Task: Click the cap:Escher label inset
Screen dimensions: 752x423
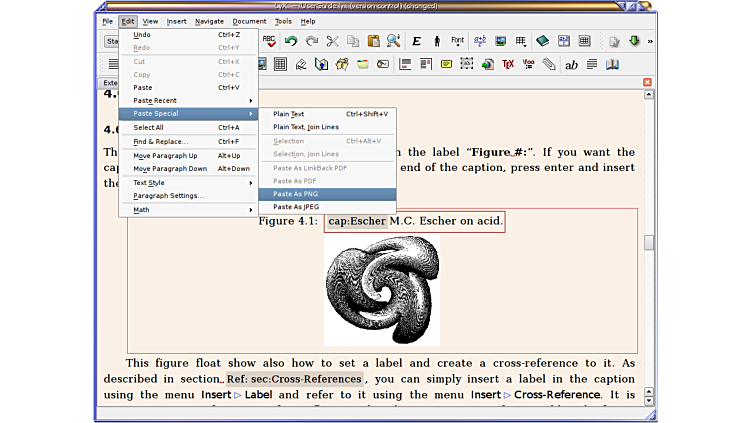Action: 357,221
